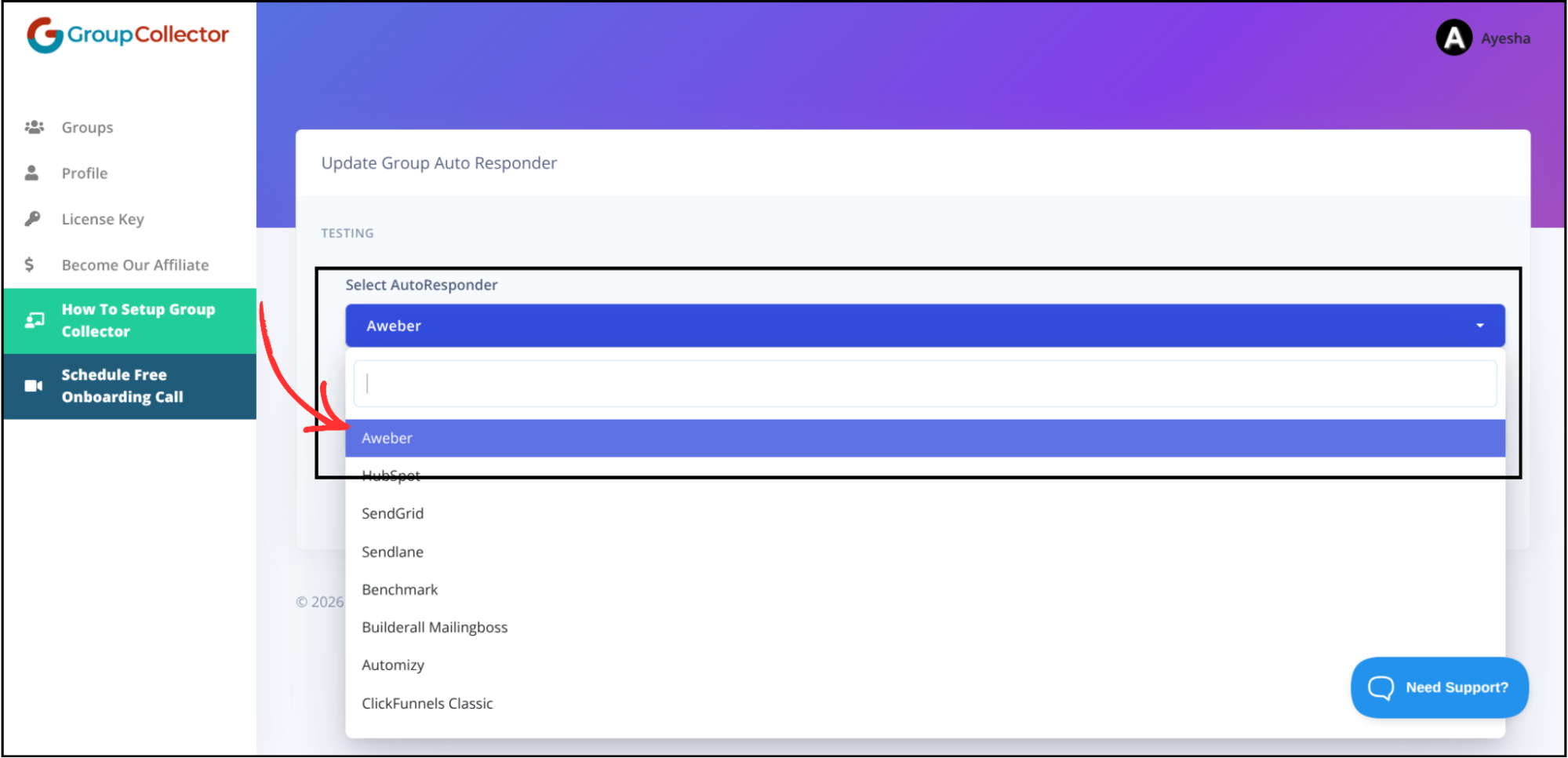
Task: Click the License Key key icon
Action: point(32,218)
